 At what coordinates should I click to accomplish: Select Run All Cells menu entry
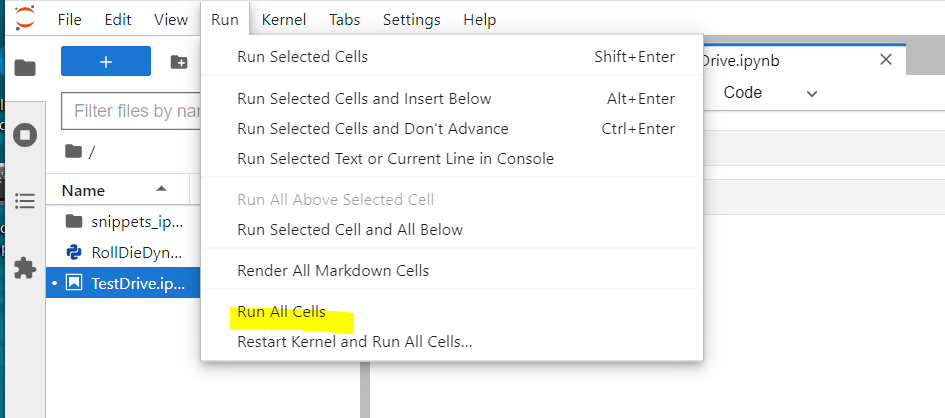click(281, 312)
